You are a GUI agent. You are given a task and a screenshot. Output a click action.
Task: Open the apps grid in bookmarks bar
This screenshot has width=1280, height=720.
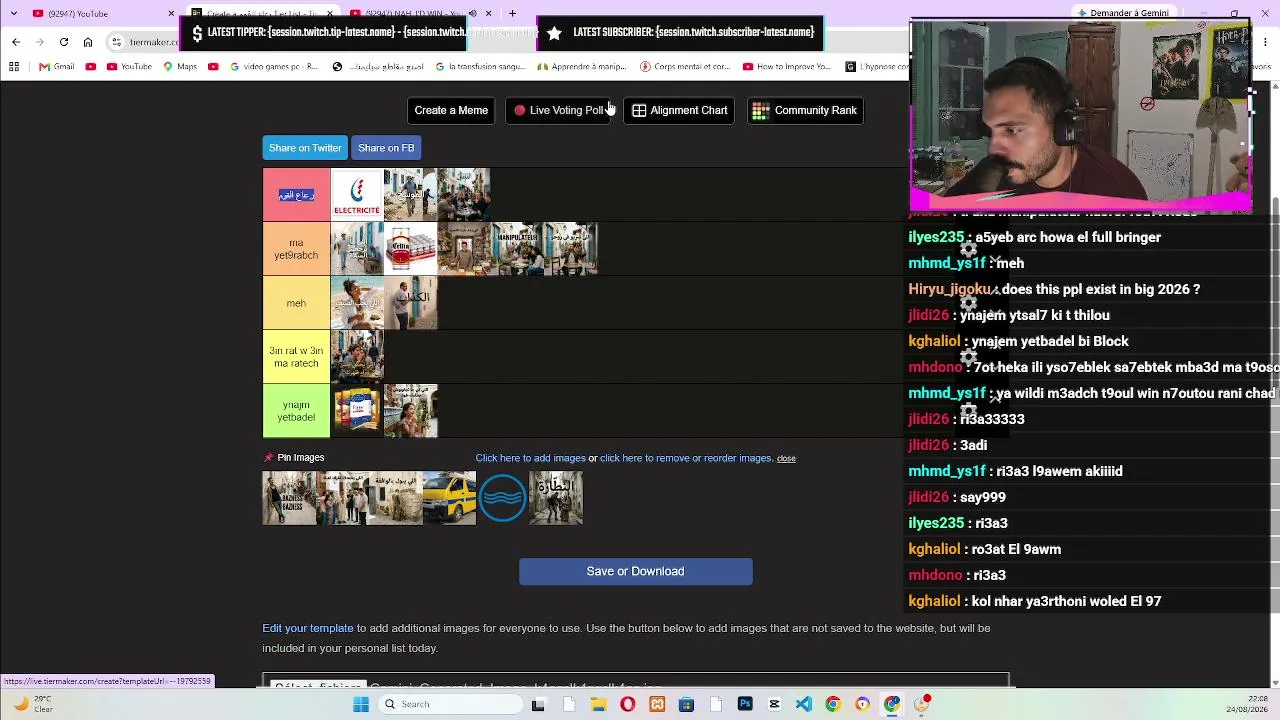click(14, 67)
